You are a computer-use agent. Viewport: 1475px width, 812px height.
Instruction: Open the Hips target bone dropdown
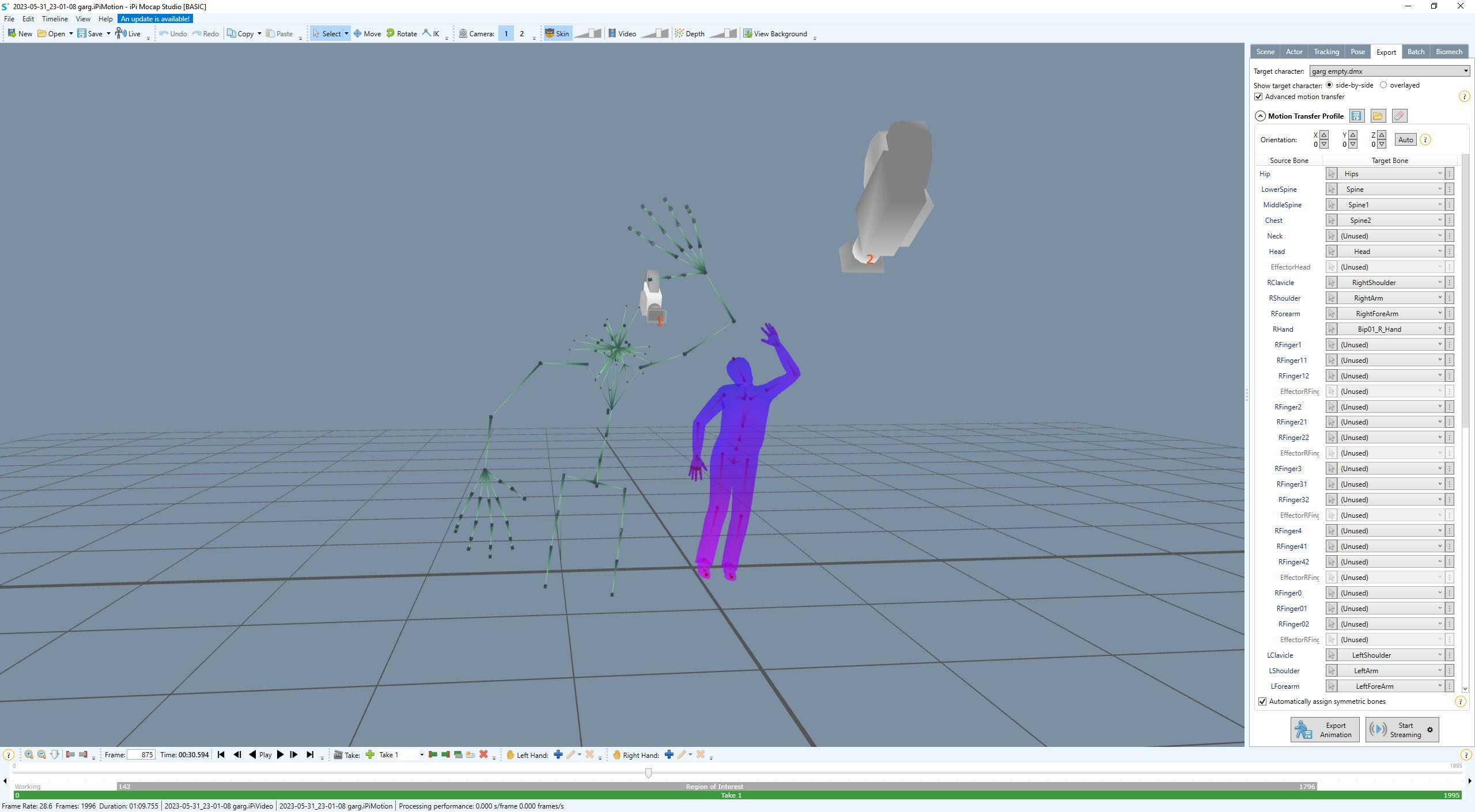coord(1391,173)
